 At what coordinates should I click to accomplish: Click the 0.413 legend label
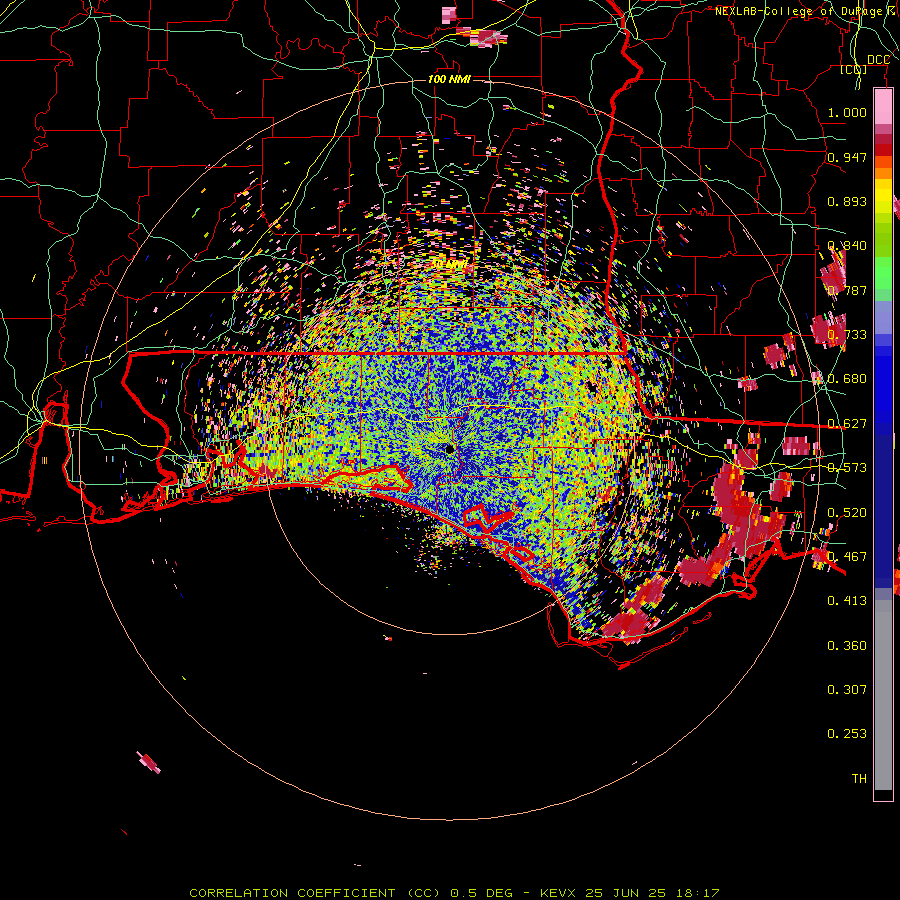(x=847, y=601)
